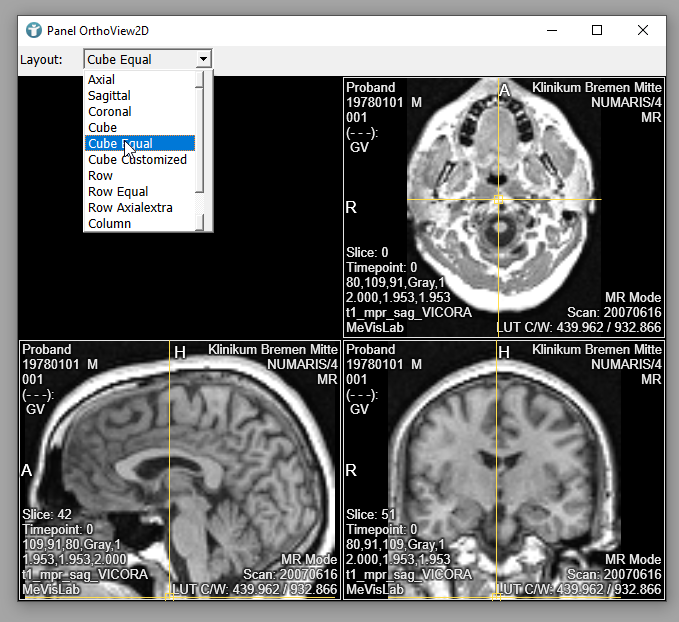679x622 pixels.
Task: Click the MeVisLab application icon in title bar
Action: coord(33,30)
